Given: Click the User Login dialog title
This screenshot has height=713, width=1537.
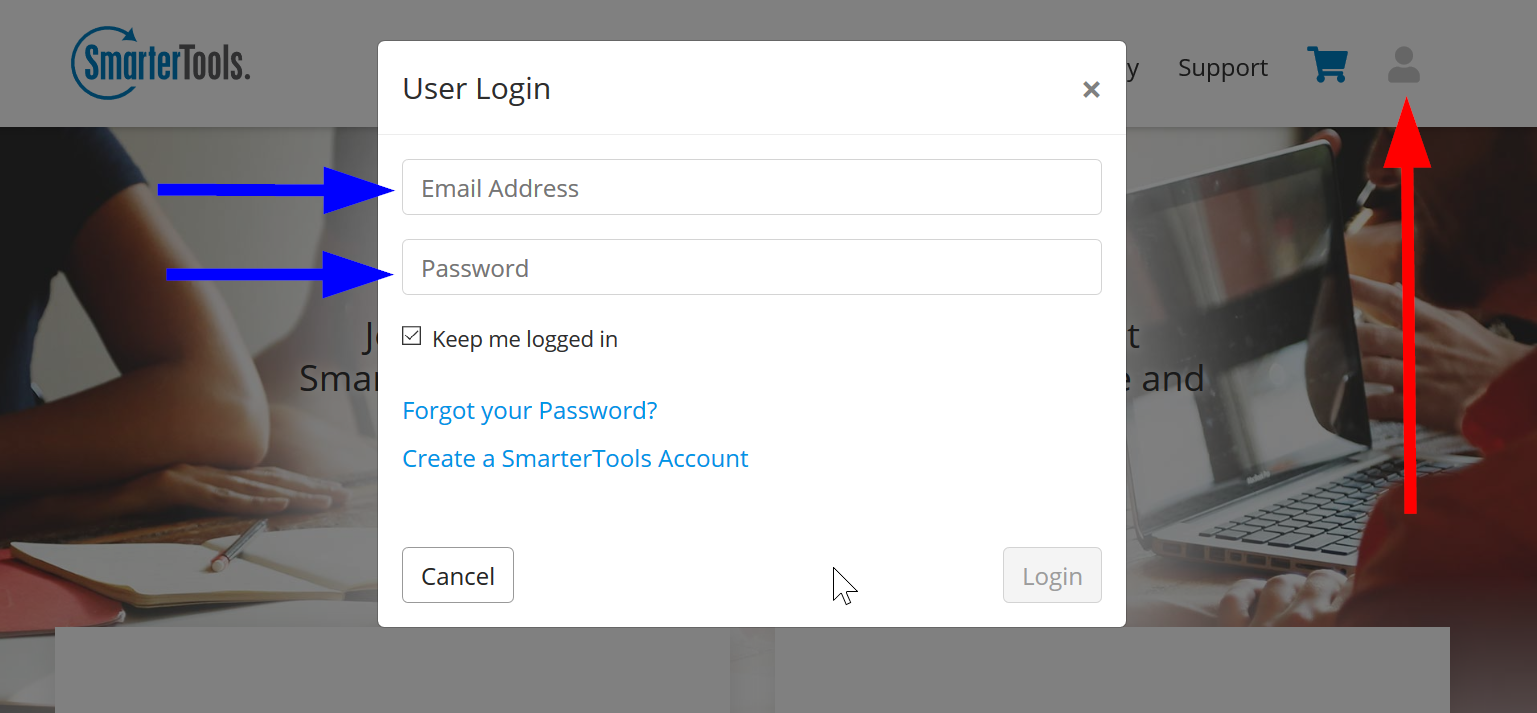Looking at the screenshot, I should 476,88.
